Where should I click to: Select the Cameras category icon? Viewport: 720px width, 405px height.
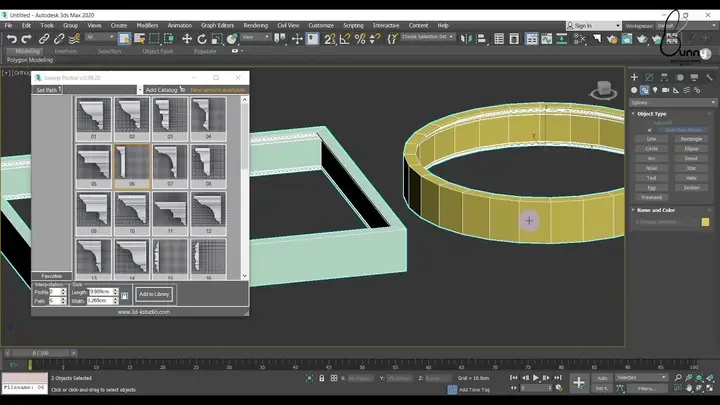pos(665,90)
